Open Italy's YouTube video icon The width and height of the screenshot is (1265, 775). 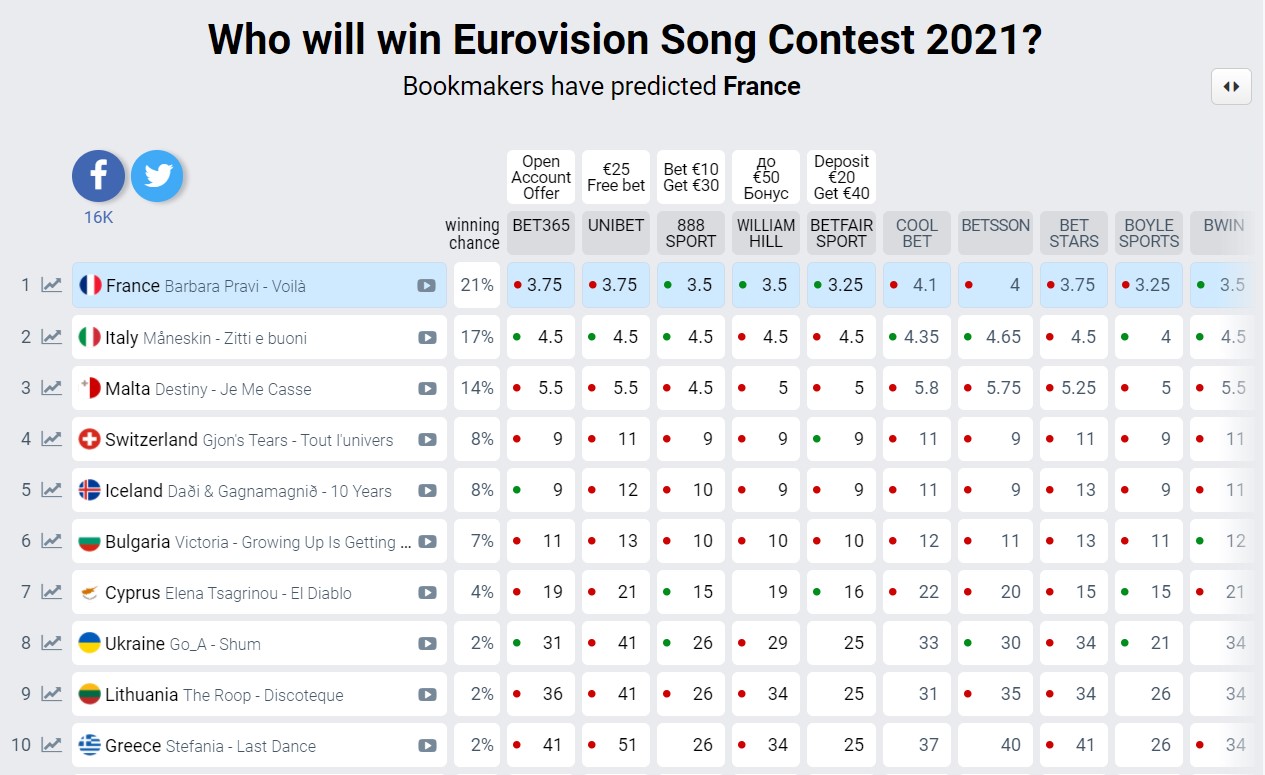(427, 338)
